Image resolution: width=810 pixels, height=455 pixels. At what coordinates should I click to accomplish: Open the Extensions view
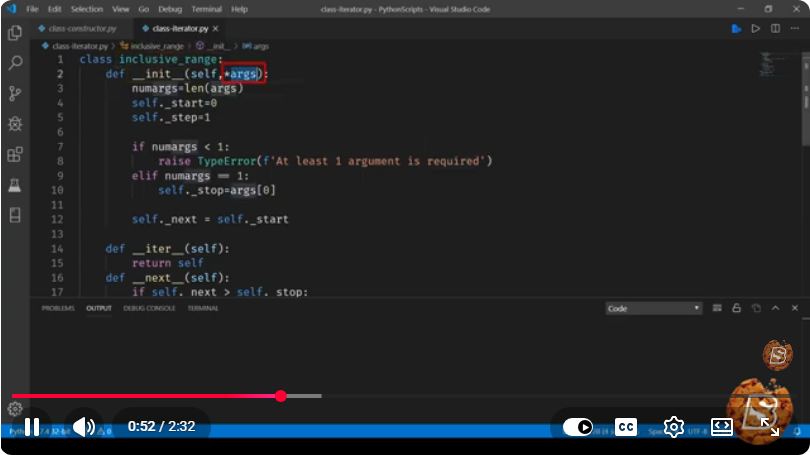15,154
